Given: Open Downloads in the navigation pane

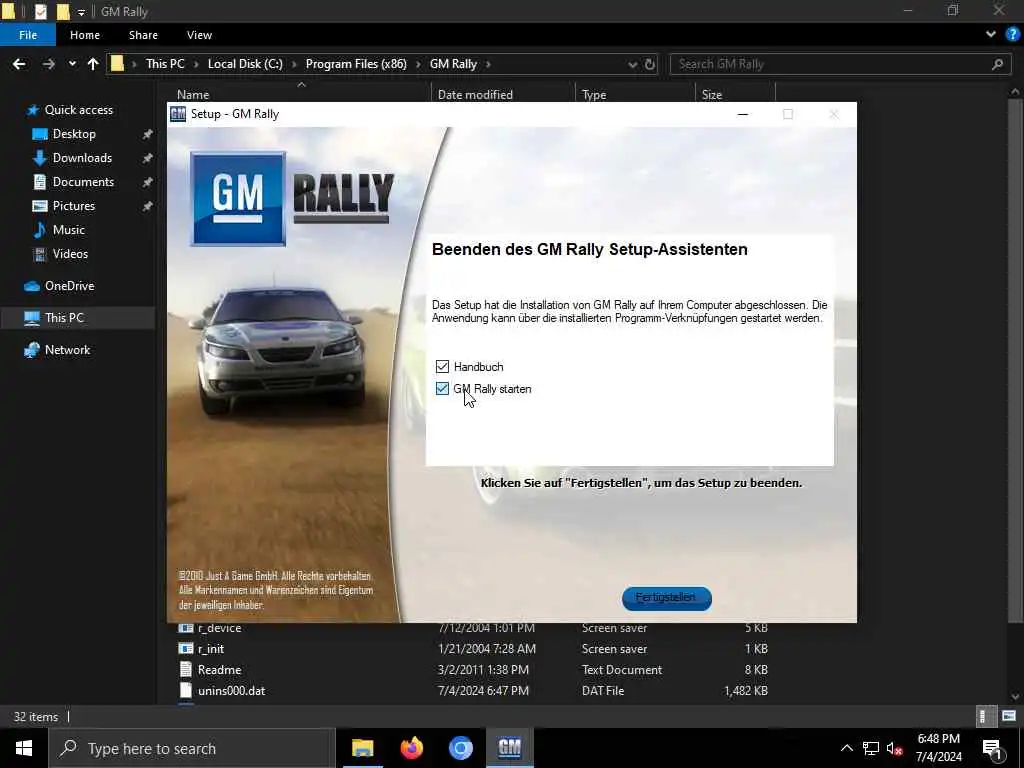Looking at the screenshot, I should 82,158.
